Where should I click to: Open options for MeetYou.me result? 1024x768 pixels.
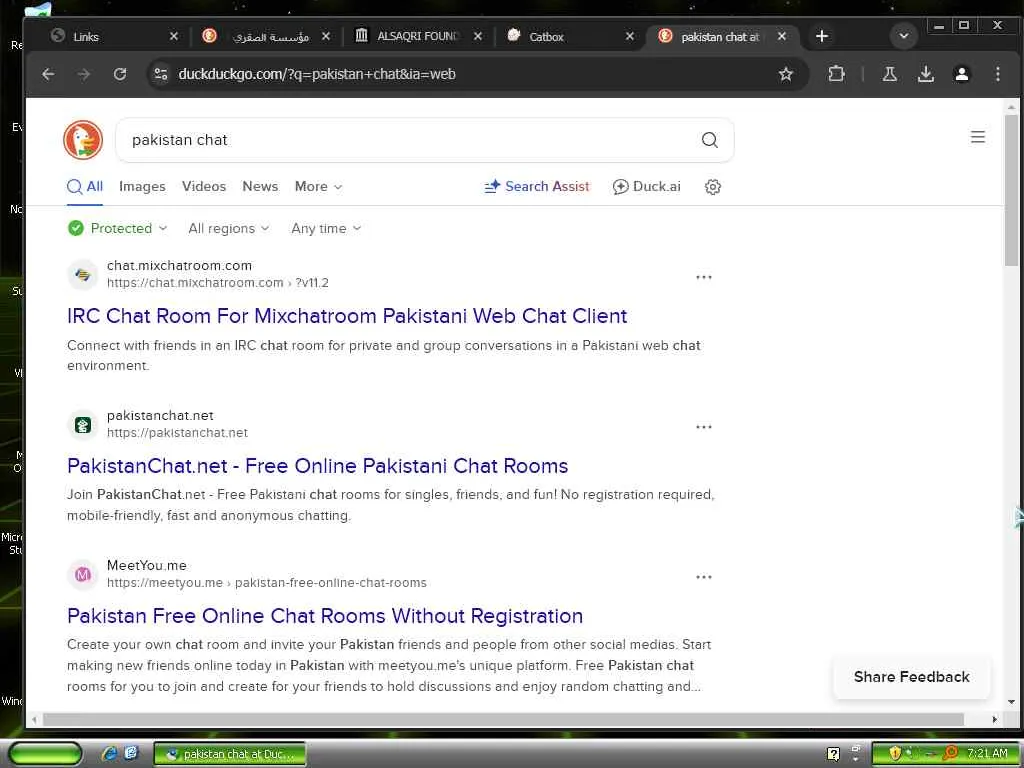click(703, 577)
